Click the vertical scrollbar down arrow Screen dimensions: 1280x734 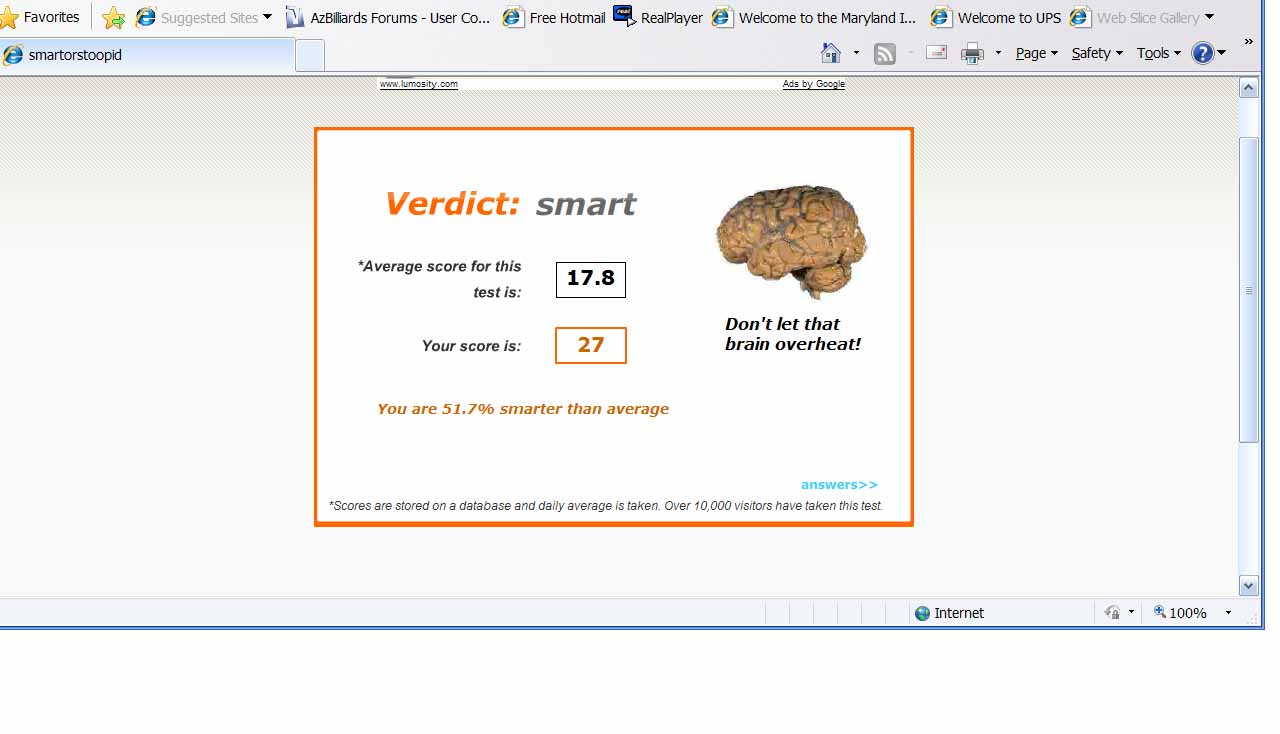click(1248, 586)
